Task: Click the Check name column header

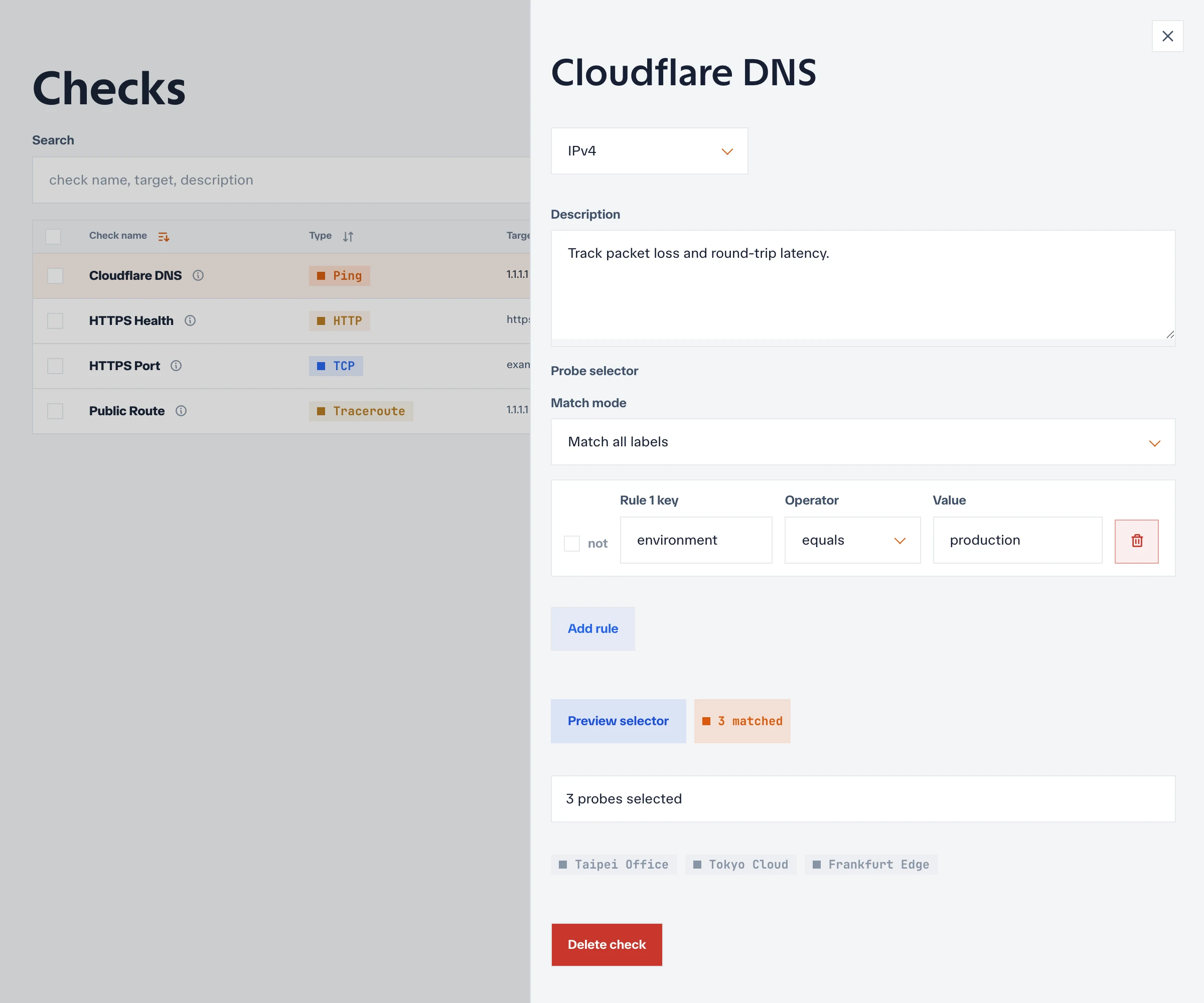Action: point(118,236)
